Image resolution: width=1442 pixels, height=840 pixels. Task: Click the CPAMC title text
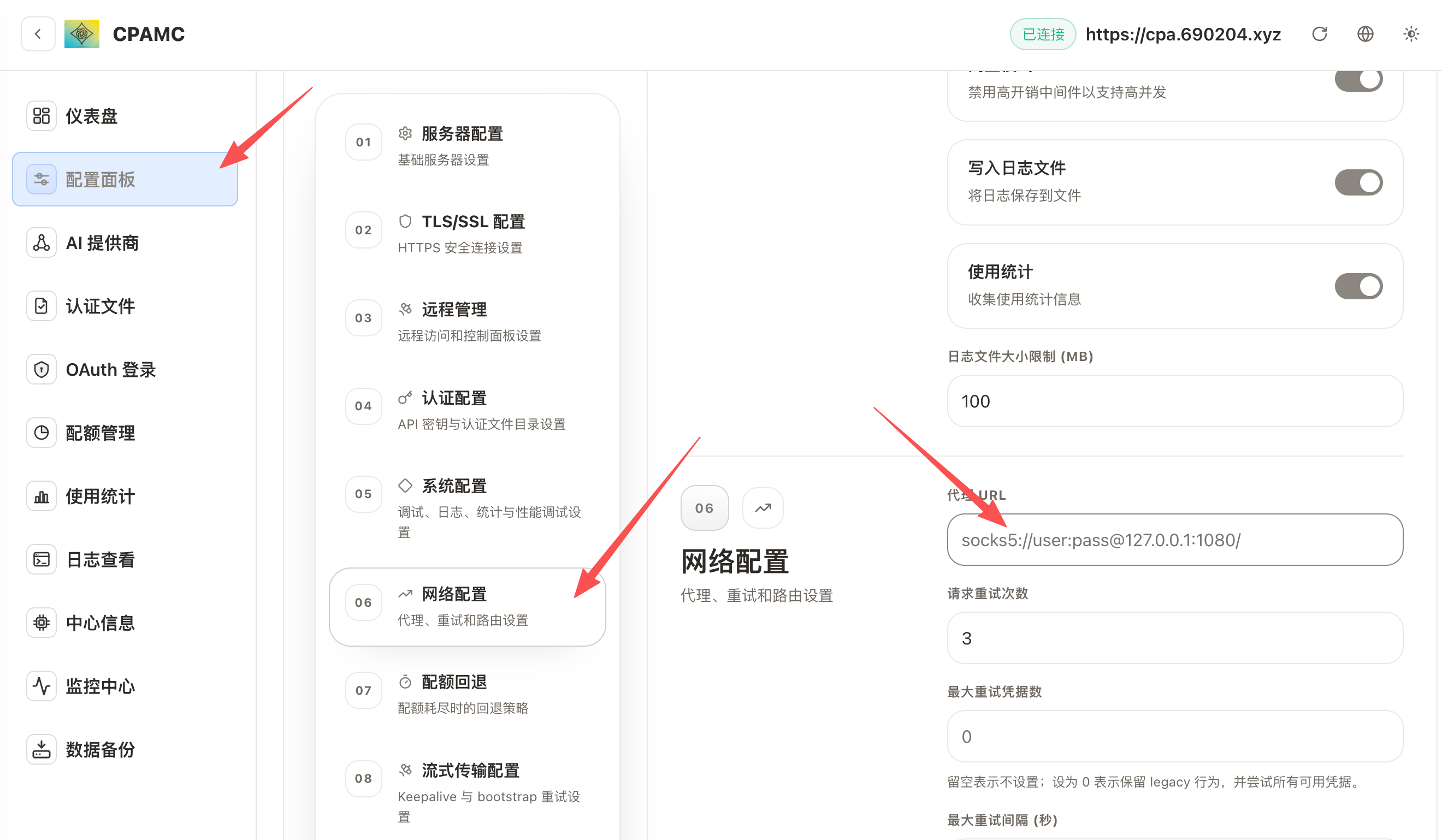(149, 34)
